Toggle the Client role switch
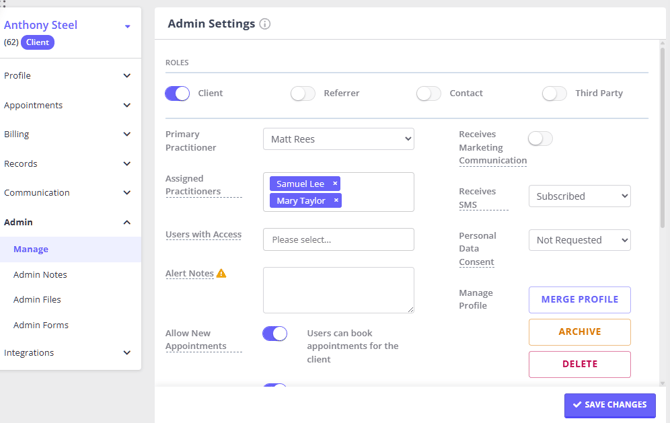The height and width of the screenshot is (423, 670). pyautogui.click(x=177, y=93)
